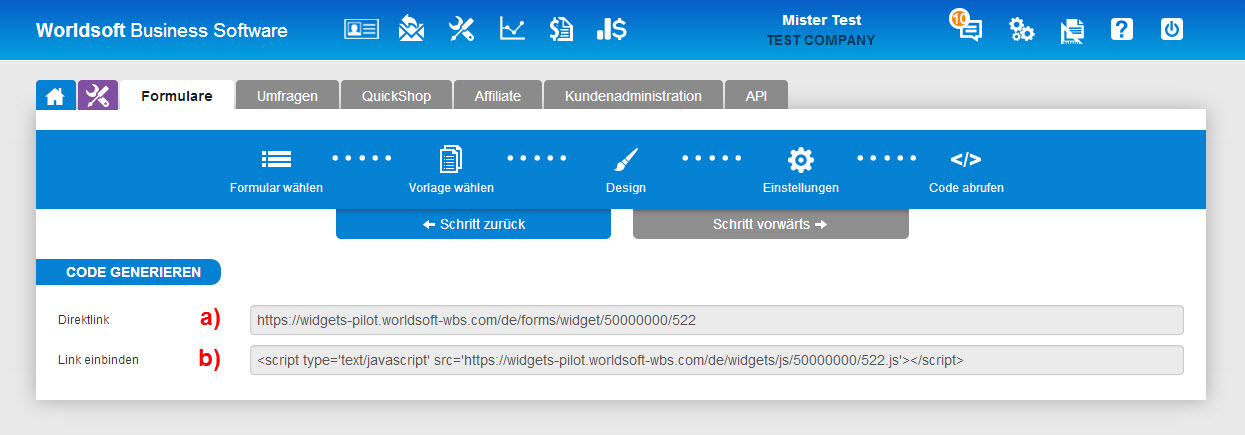Open the purple tools tab icon
Viewport: 1245px width, 435px height.
[98, 95]
